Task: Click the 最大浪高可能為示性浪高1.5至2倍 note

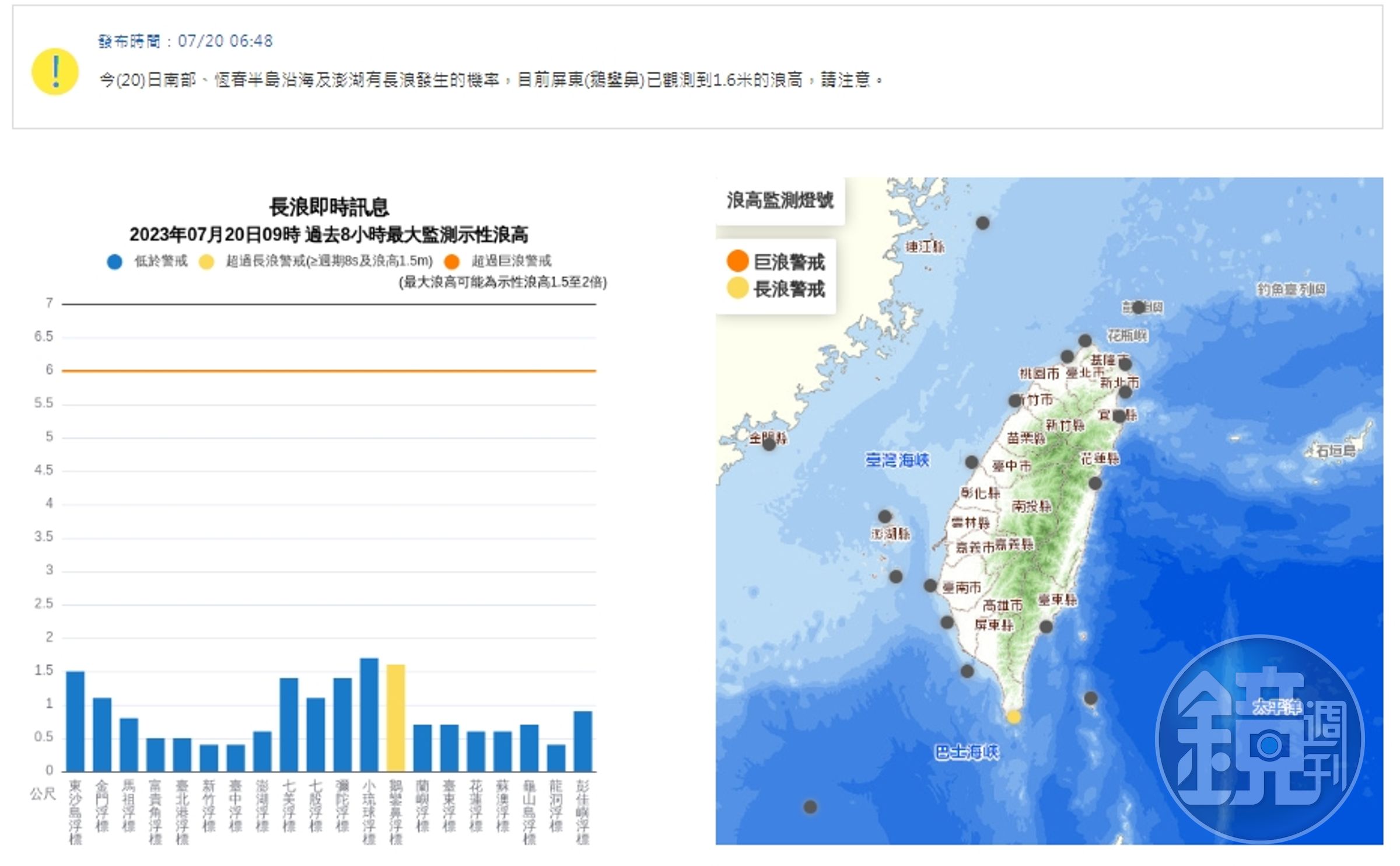Action: (503, 282)
